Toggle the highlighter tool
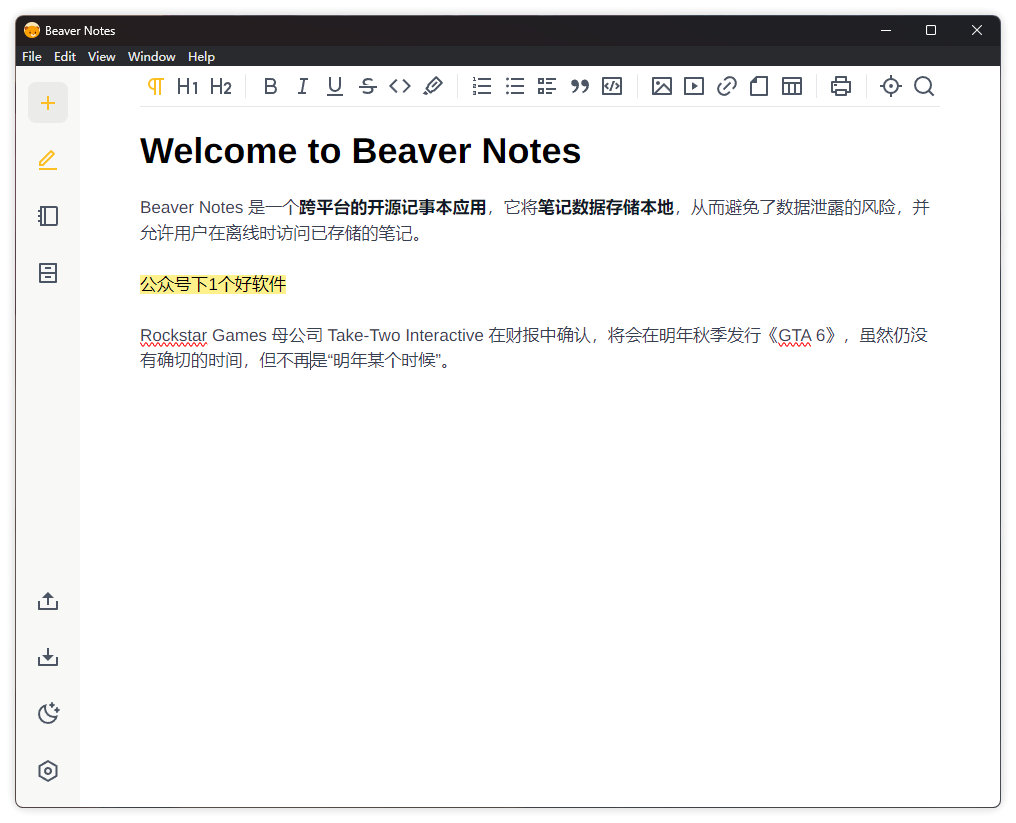This screenshot has width=1016, height=823. [433, 86]
